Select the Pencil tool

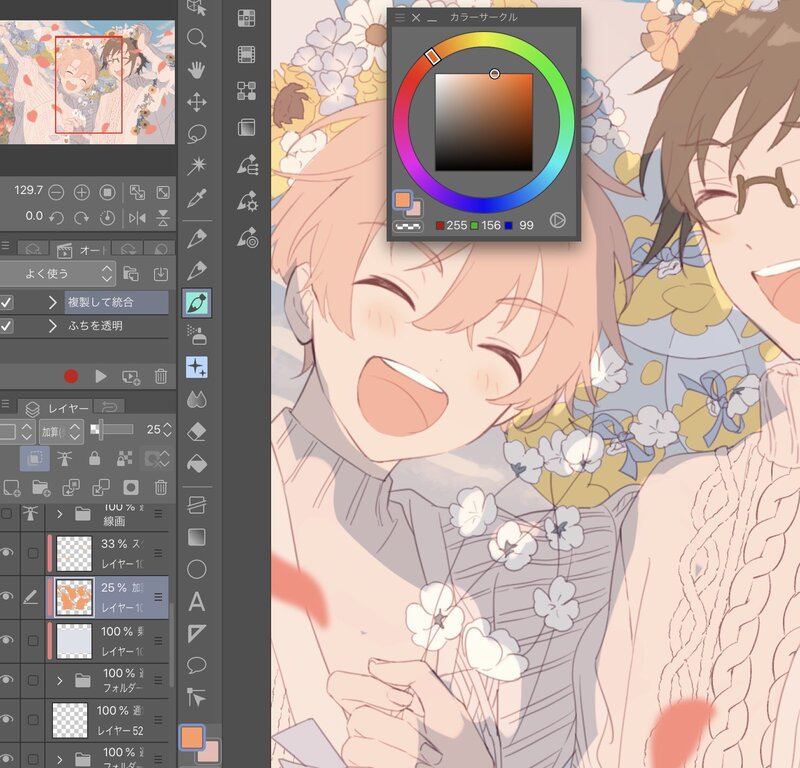196,270
